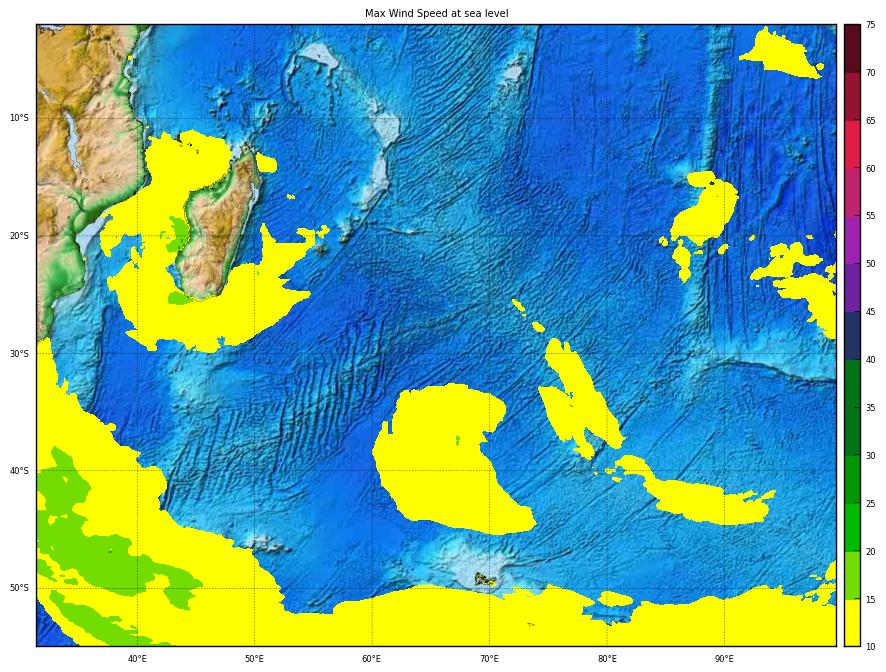This screenshot has height=672, width=886.
Task: Pick the purple 45–50 colorbar segment
Action: [852, 288]
